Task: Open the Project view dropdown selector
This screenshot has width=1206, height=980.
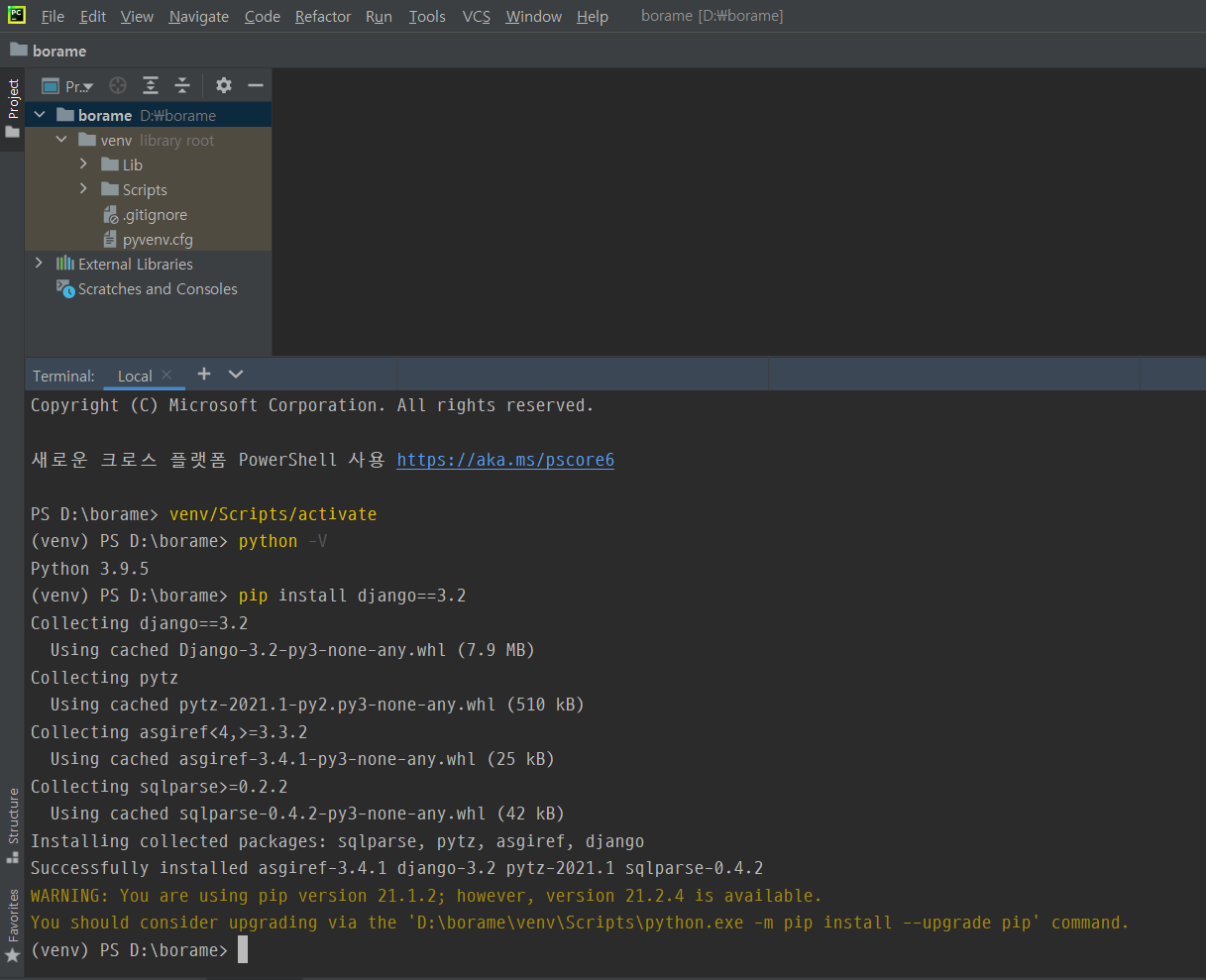Action: (67, 86)
